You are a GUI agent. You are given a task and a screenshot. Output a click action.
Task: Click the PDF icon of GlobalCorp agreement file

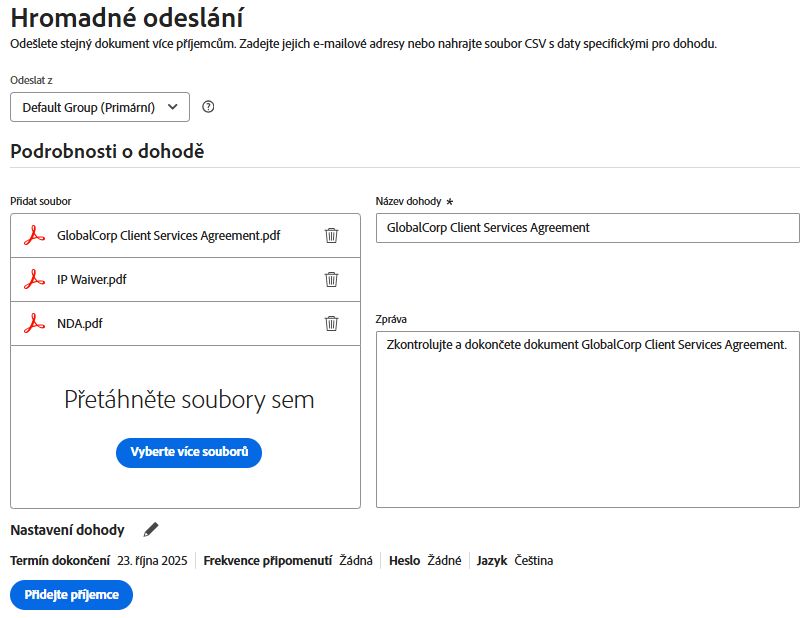click(35, 236)
